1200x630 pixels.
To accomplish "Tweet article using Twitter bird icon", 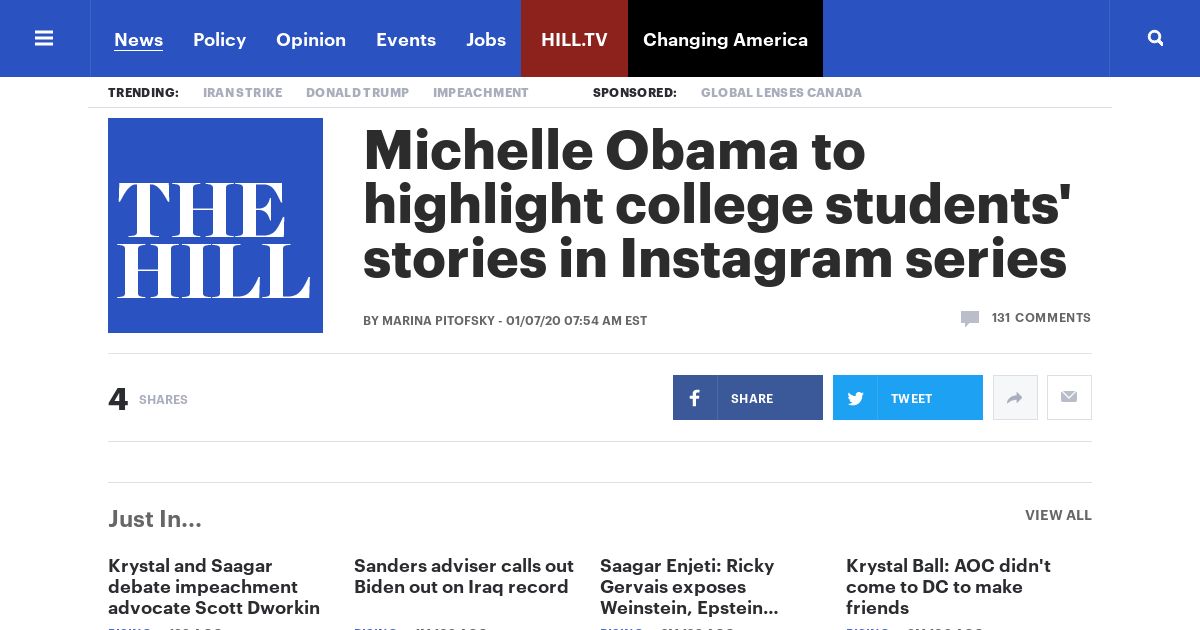I will [855, 398].
